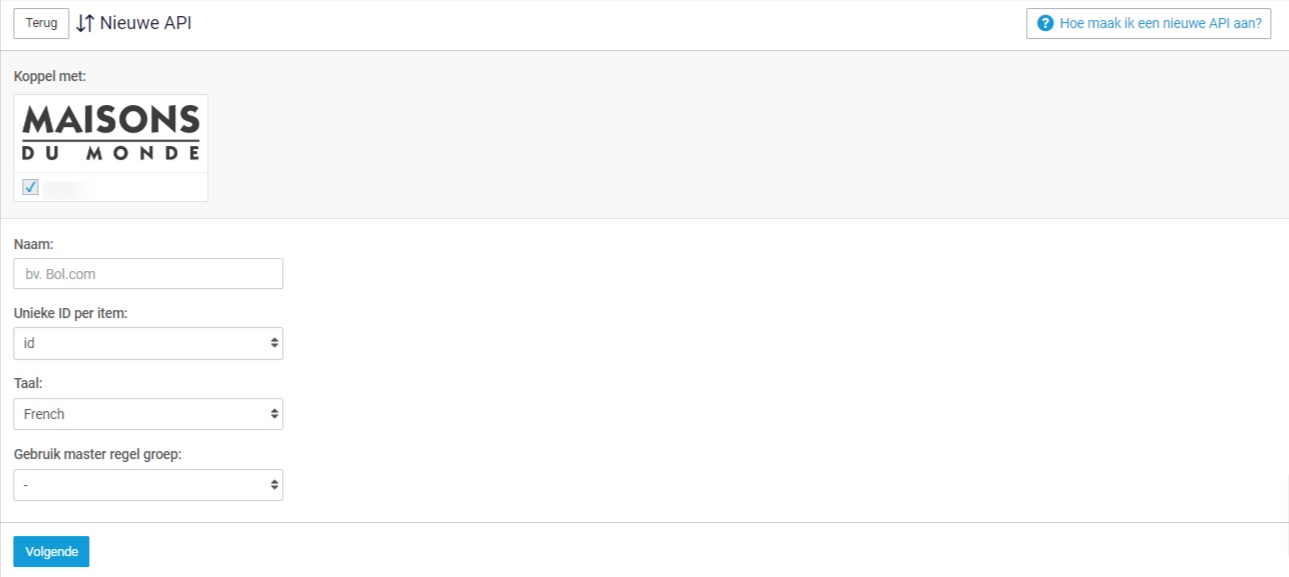Image resolution: width=1289 pixels, height=577 pixels.
Task: Expand the Gebruik master regel groep dropdown
Action: click(148, 485)
